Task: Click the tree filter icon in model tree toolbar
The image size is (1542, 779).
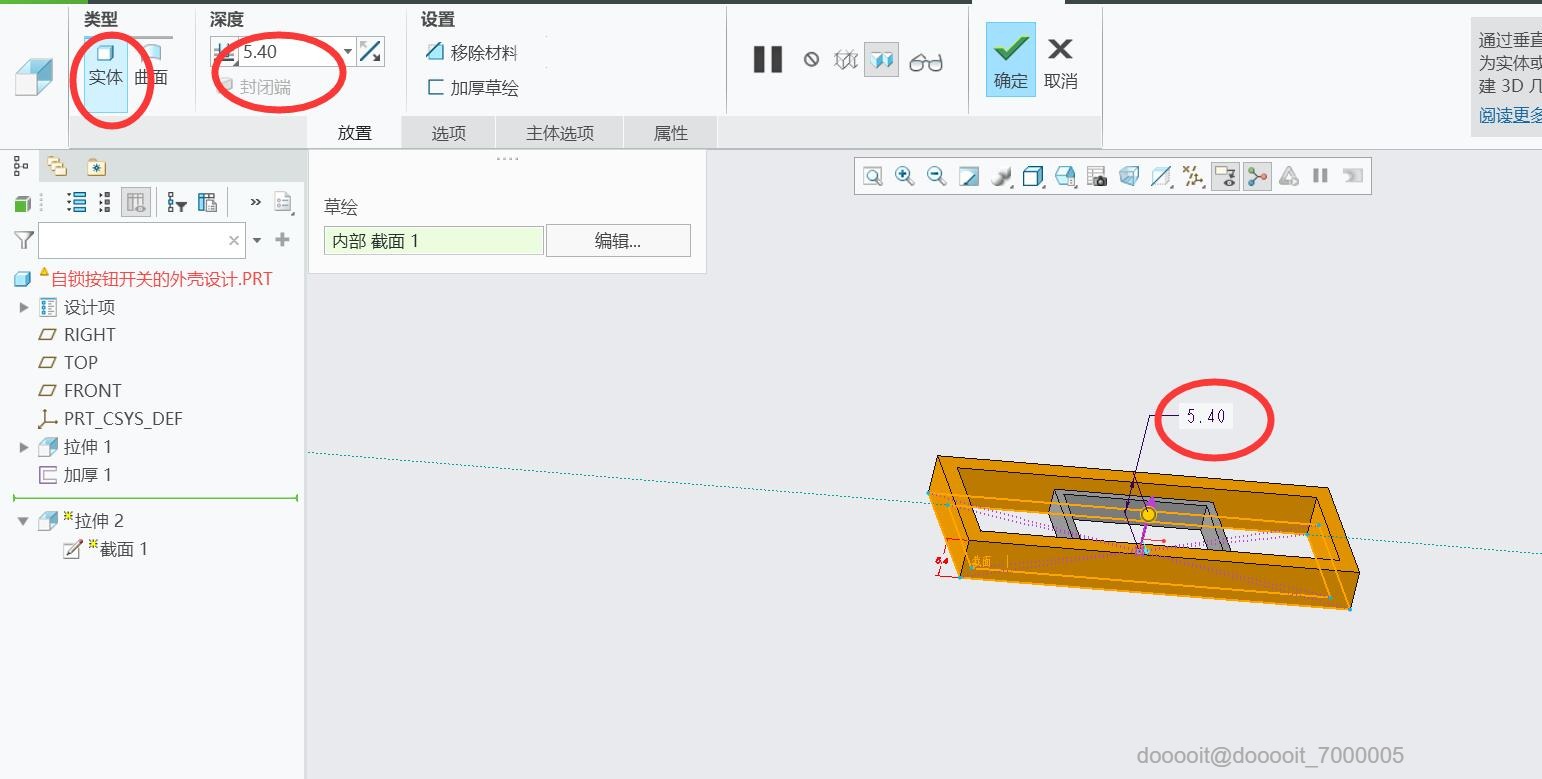Action: point(177,204)
